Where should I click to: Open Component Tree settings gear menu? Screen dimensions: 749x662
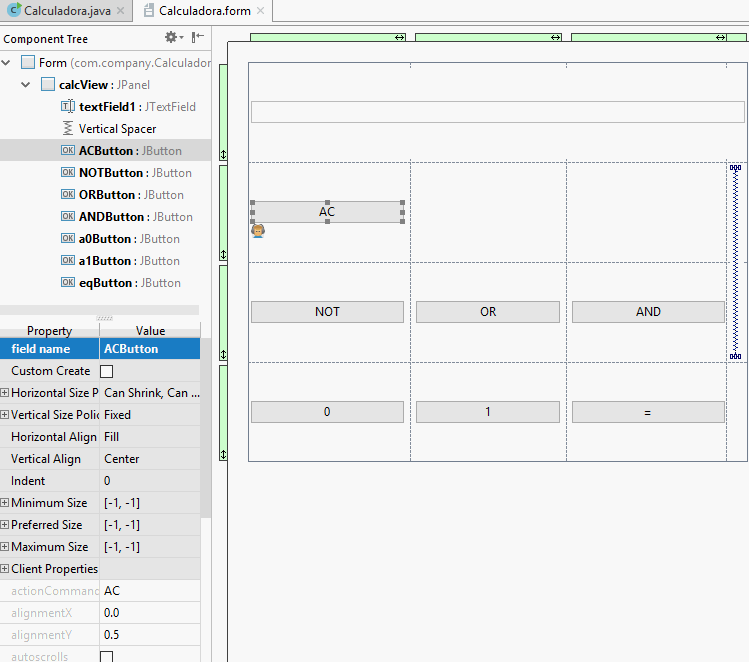pos(172,37)
